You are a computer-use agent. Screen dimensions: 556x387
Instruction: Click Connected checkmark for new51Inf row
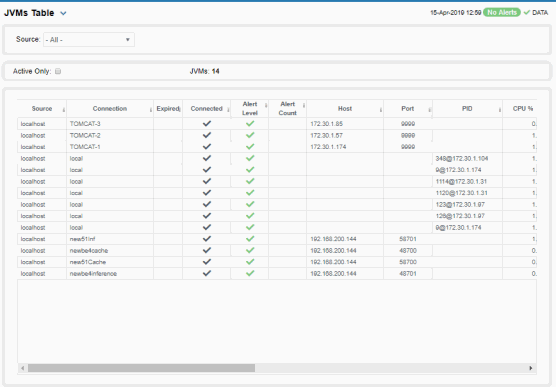click(207, 239)
